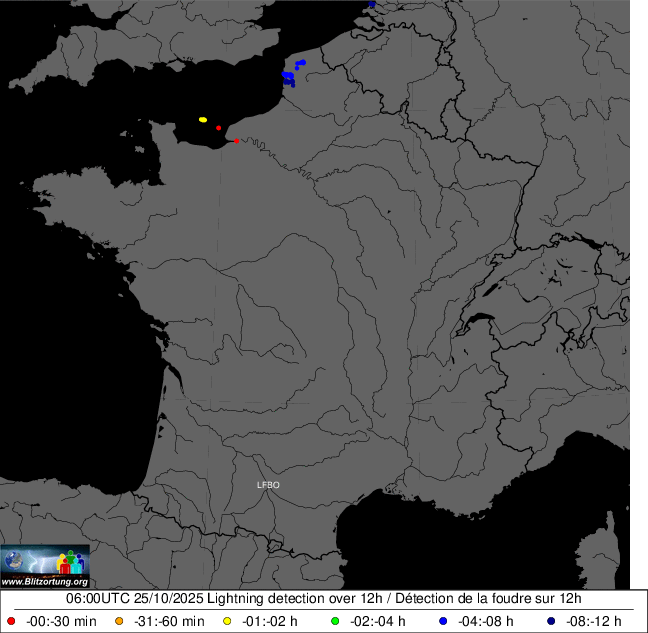Click the '-00:-30 min' legend label
Image resolution: width=648 pixels, height=633 pixels.
pyautogui.click(x=61, y=621)
